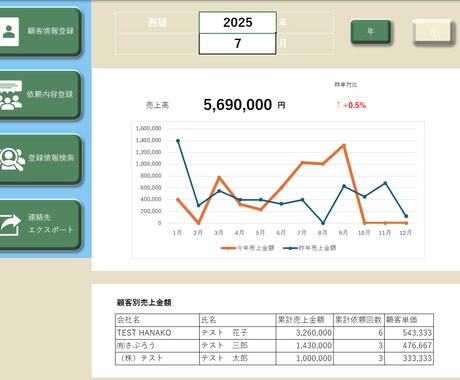Click the 顧客別売上金額 heading
The height and width of the screenshot is (380, 460).
coord(144,303)
